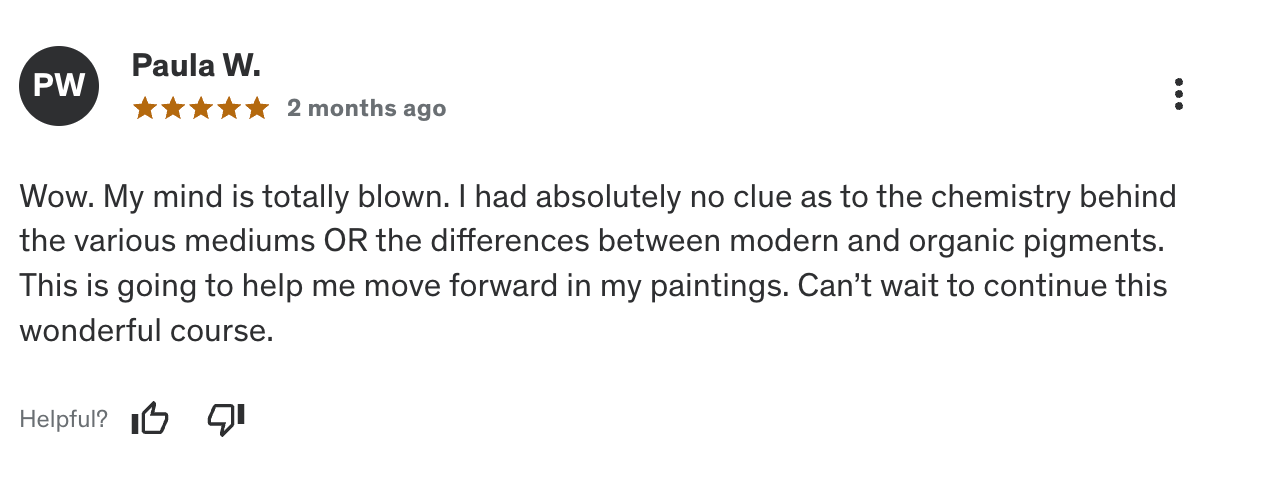Click the thumbs up helpful icon
Image resolution: width=1268 pixels, height=498 pixels.
click(x=150, y=420)
